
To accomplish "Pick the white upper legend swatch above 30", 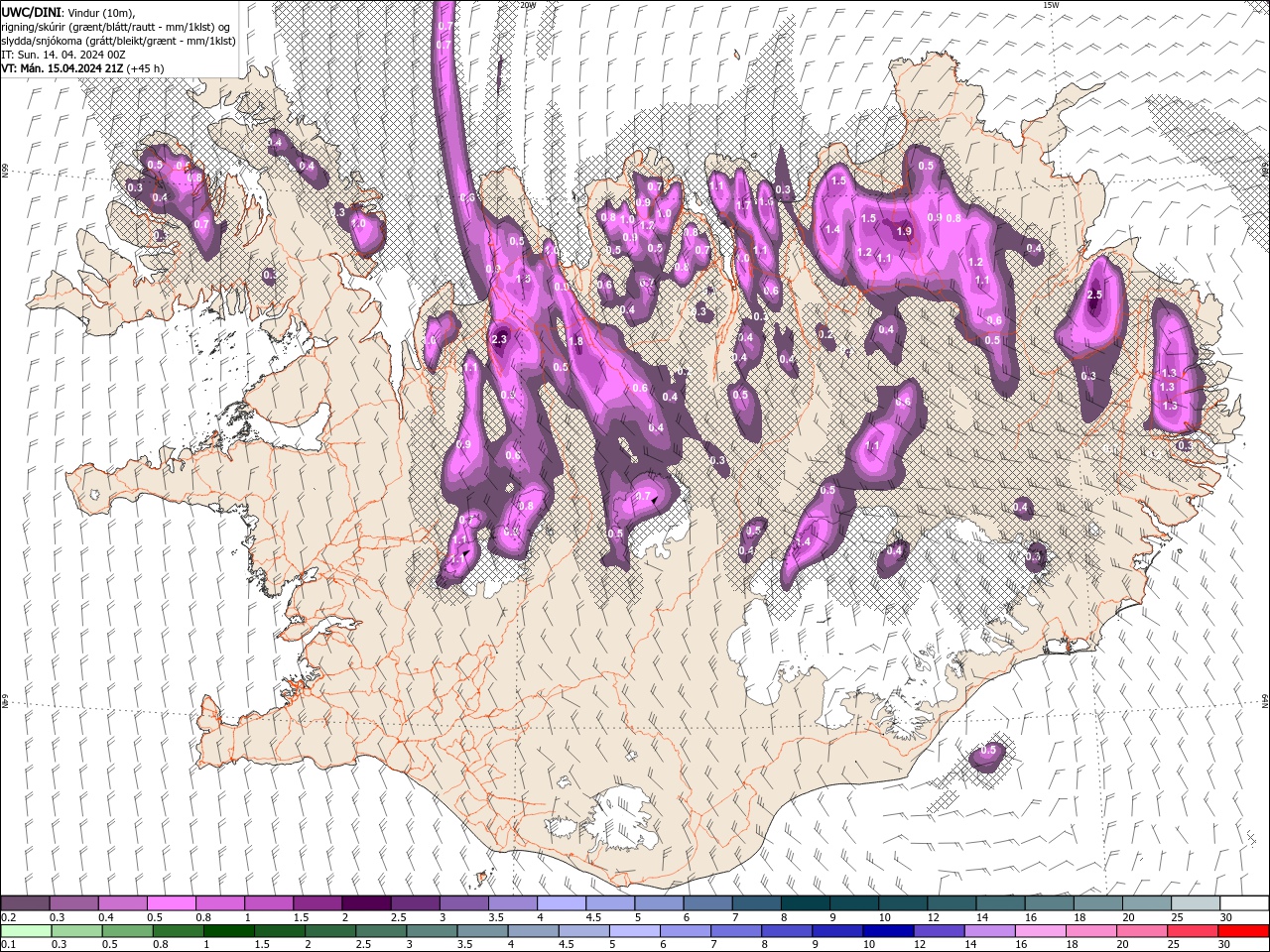I will coord(1245,903).
